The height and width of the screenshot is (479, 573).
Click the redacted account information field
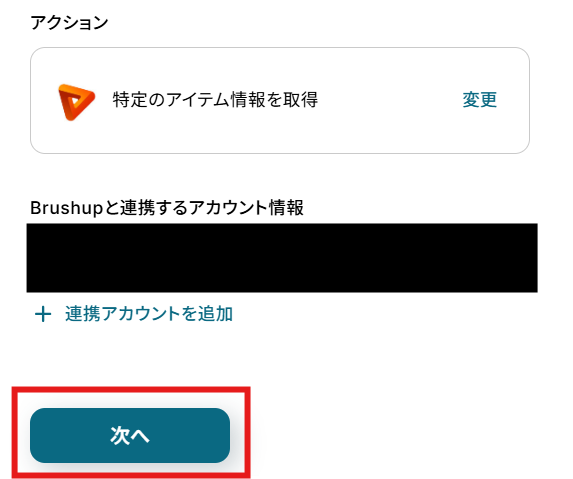pyautogui.click(x=282, y=258)
